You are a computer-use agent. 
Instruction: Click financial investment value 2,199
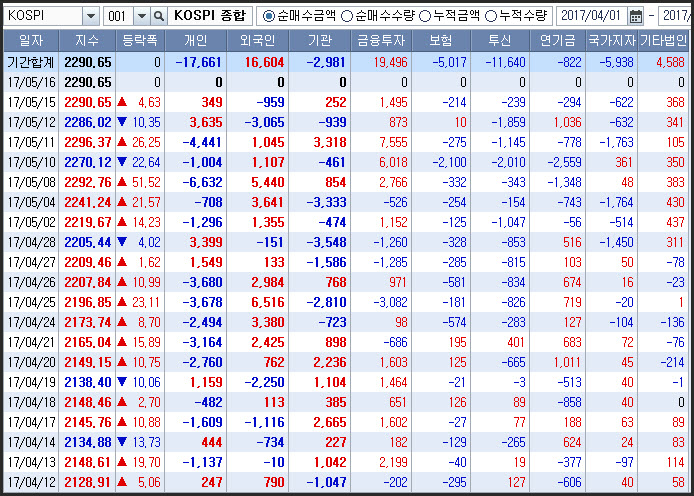pyautogui.click(x=393, y=462)
